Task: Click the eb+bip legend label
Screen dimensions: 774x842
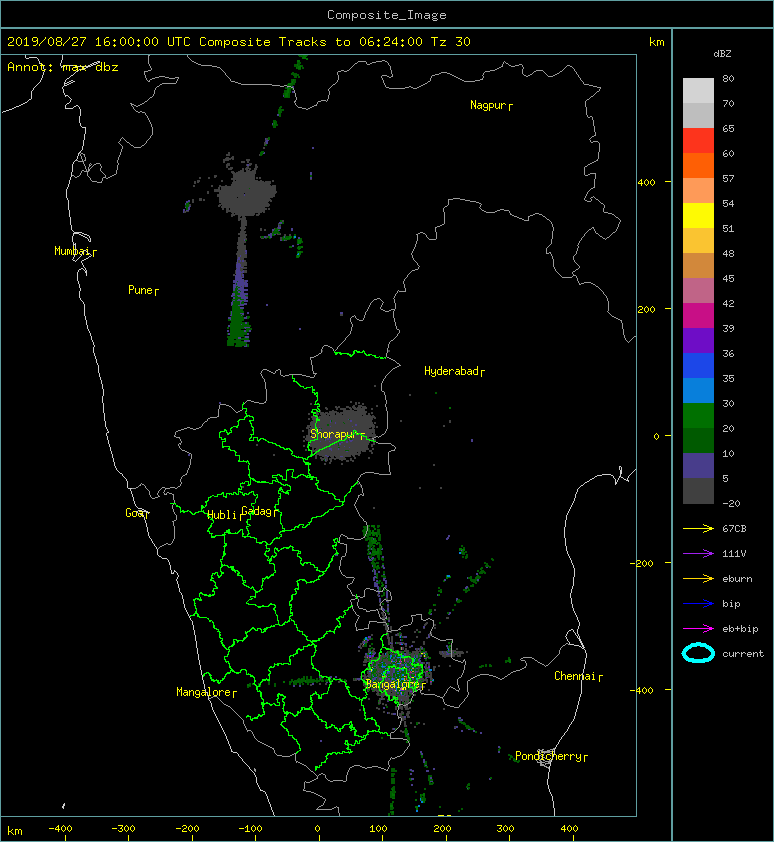Action: [740, 629]
